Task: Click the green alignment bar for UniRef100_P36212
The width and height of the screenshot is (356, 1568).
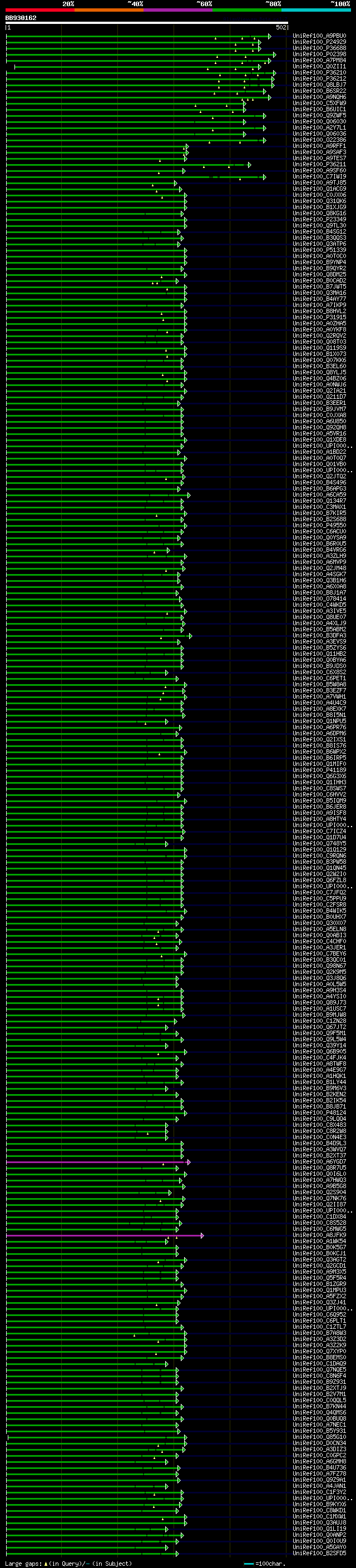Action: (140, 79)
